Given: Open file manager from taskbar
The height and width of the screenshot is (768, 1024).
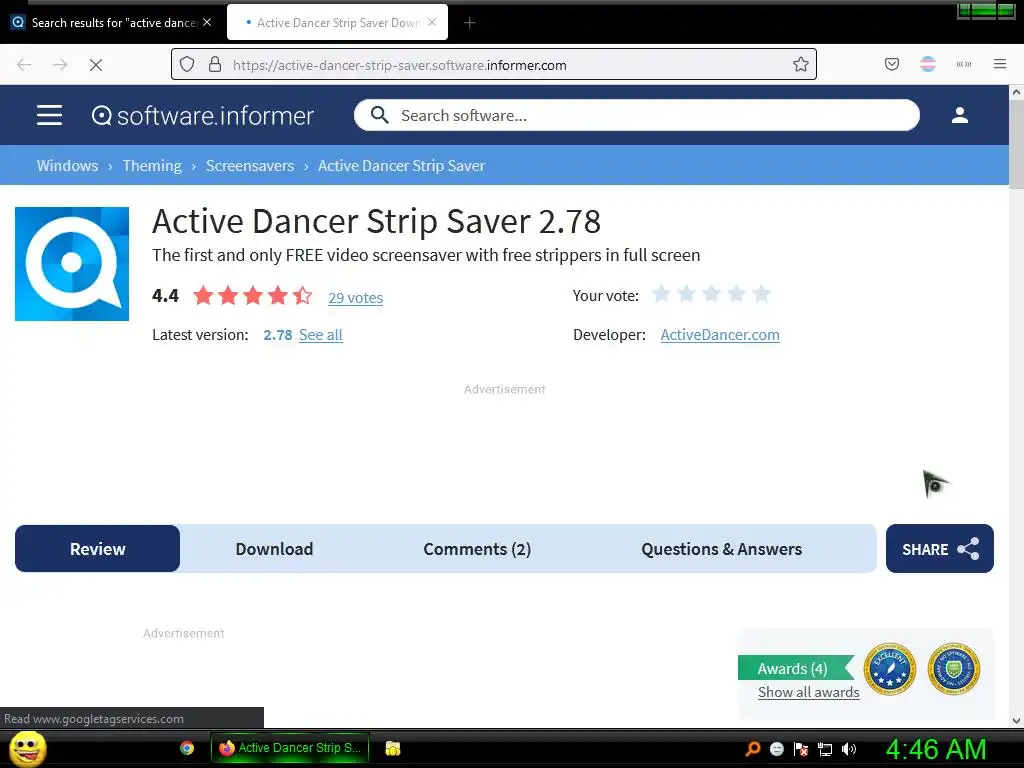Looking at the screenshot, I should point(392,748).
